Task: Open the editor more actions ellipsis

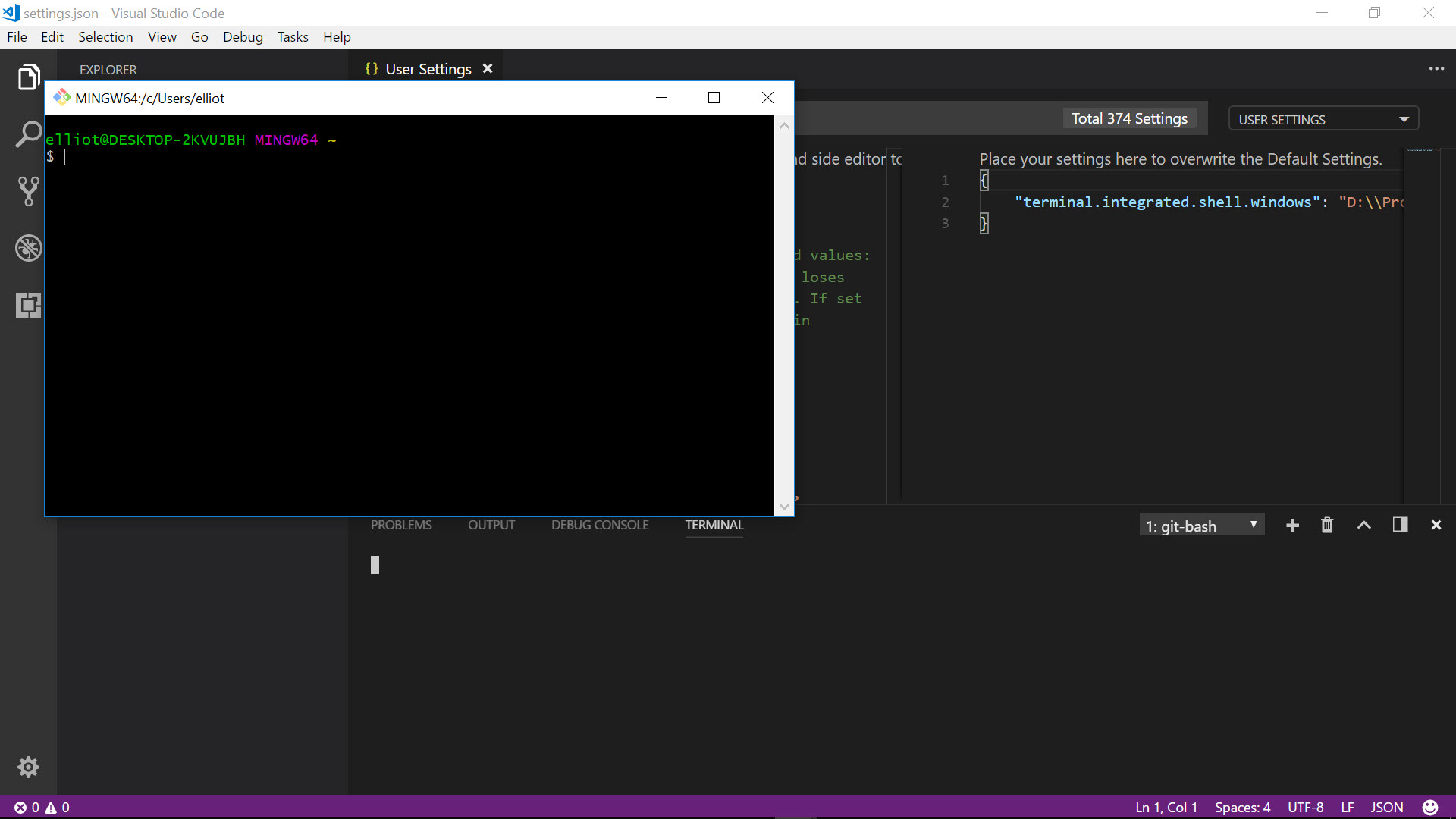Action: tap(1436, 69)
